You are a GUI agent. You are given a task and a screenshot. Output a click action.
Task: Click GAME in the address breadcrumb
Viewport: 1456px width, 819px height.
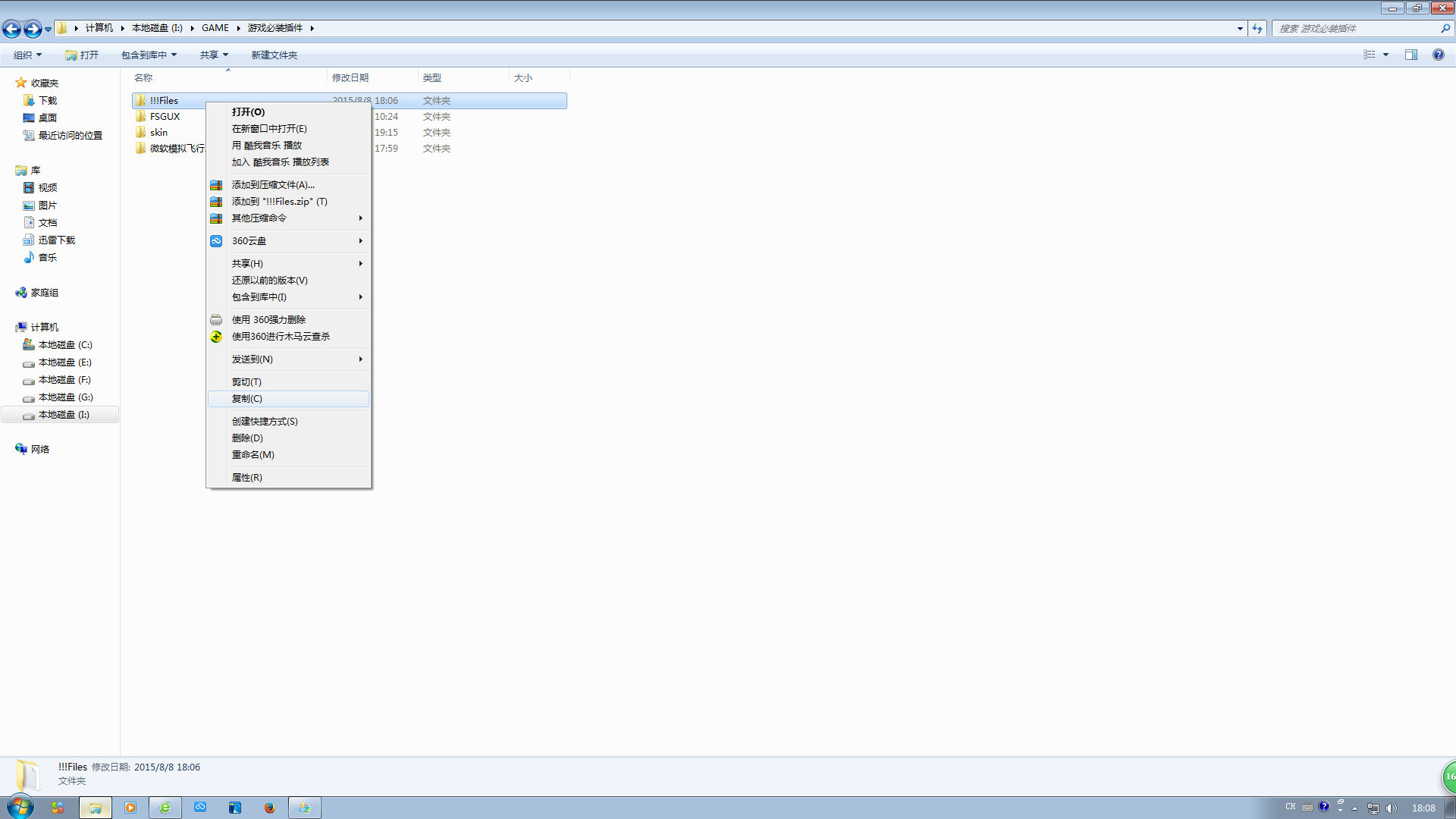point(215,28)
